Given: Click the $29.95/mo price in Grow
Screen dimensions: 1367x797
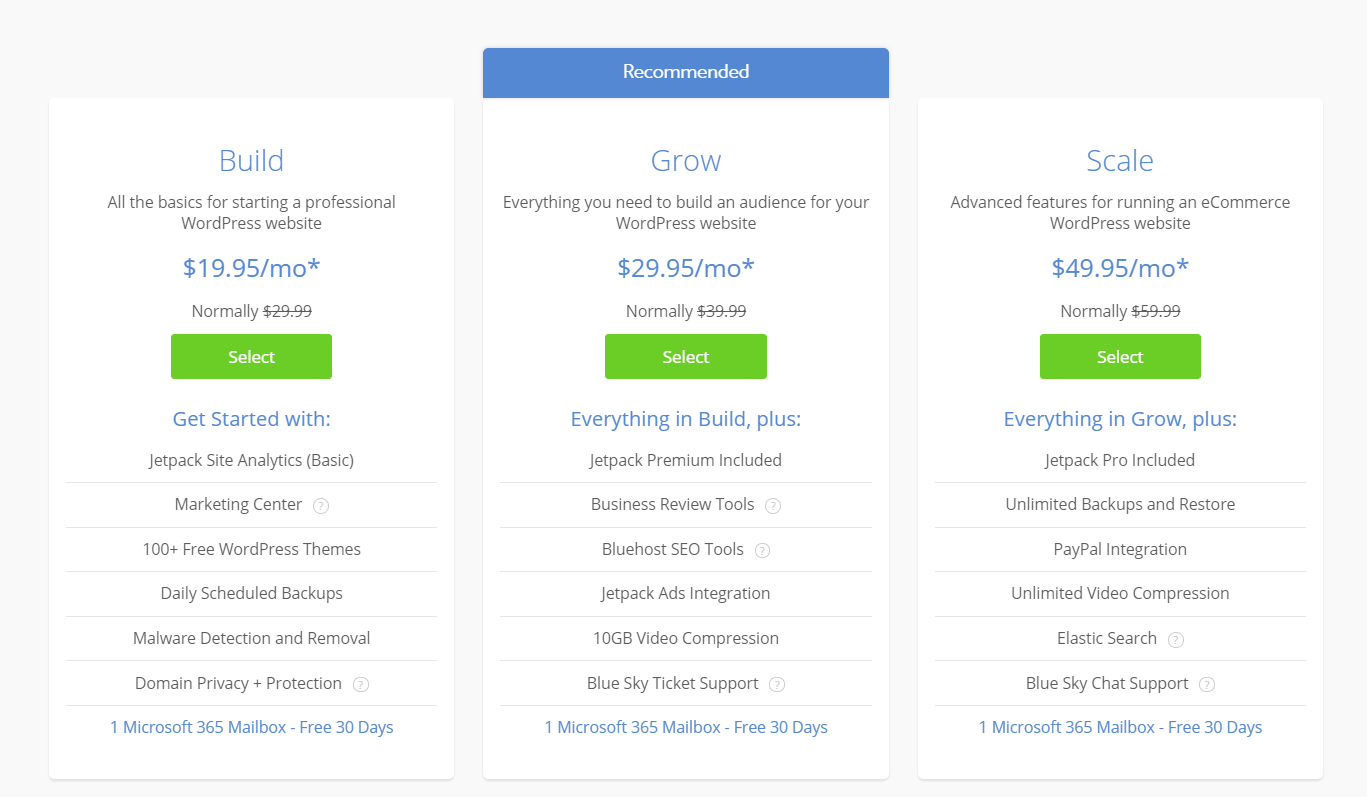Looking at the screenshot, I should point(685,268).
